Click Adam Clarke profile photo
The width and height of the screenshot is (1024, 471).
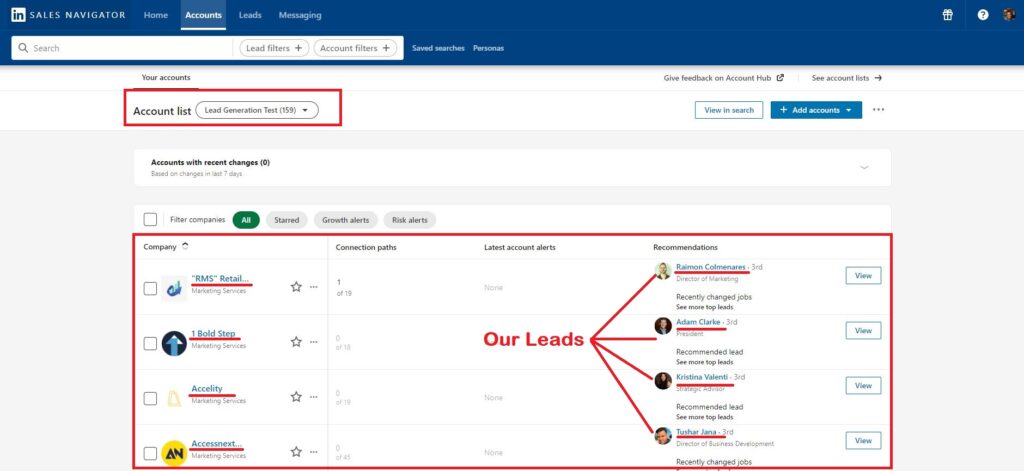click(x=663, y=326)
